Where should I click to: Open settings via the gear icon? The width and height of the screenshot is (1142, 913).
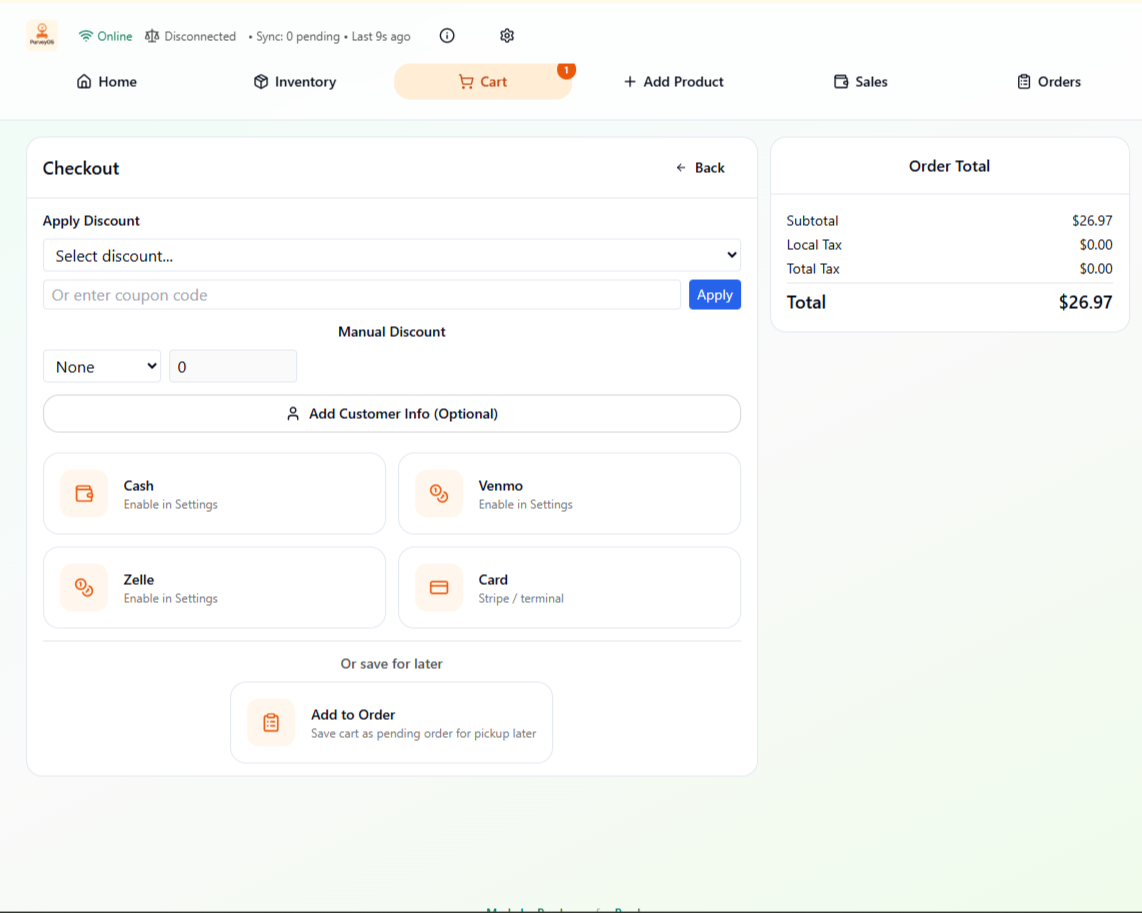click(507, 36)
